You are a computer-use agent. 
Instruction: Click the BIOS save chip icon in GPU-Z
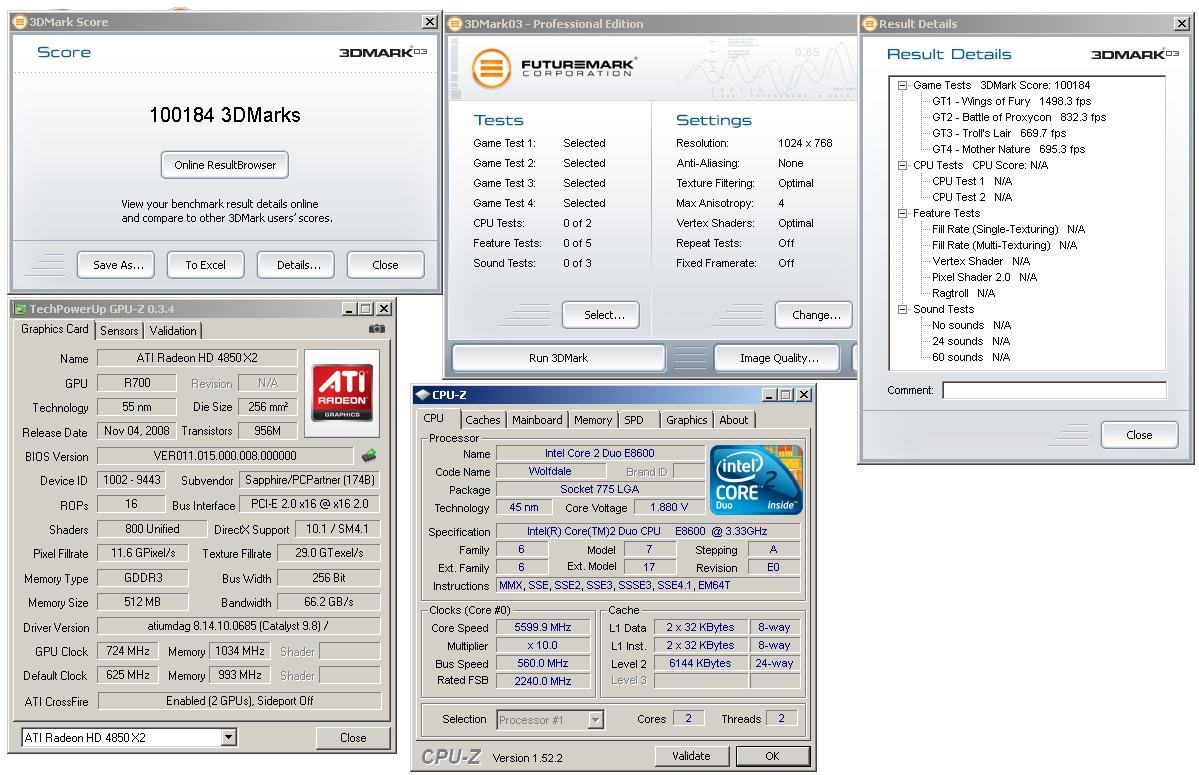click(369, 456)
